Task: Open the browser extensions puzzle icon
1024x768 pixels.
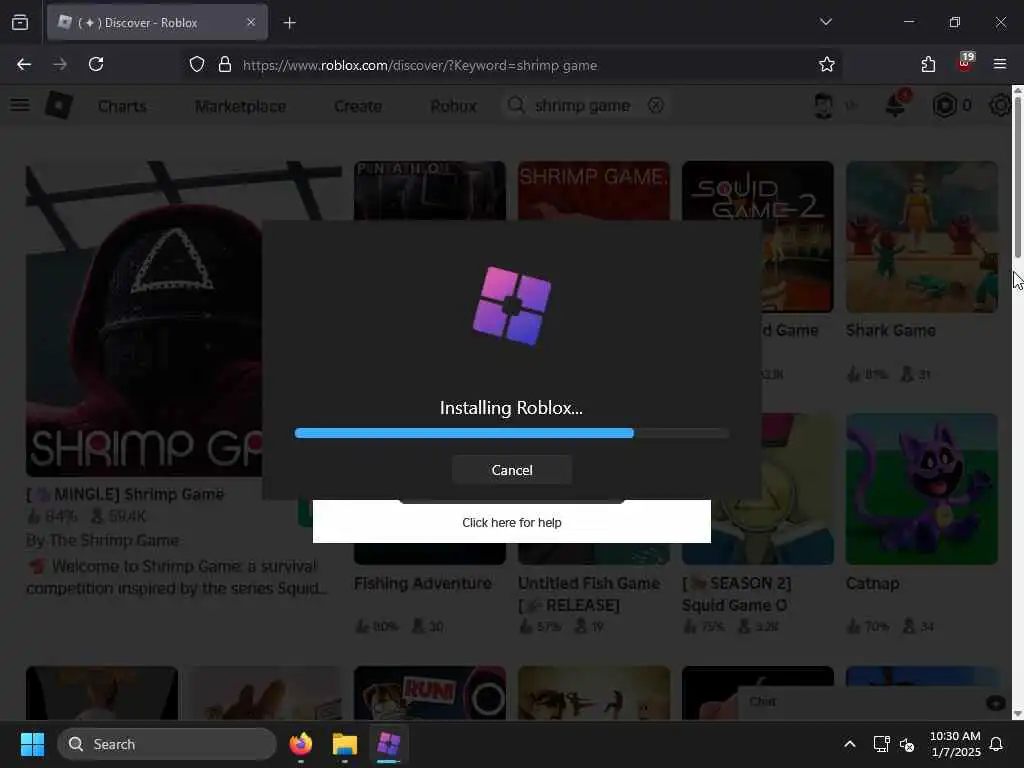Action: tap(928, 64)
